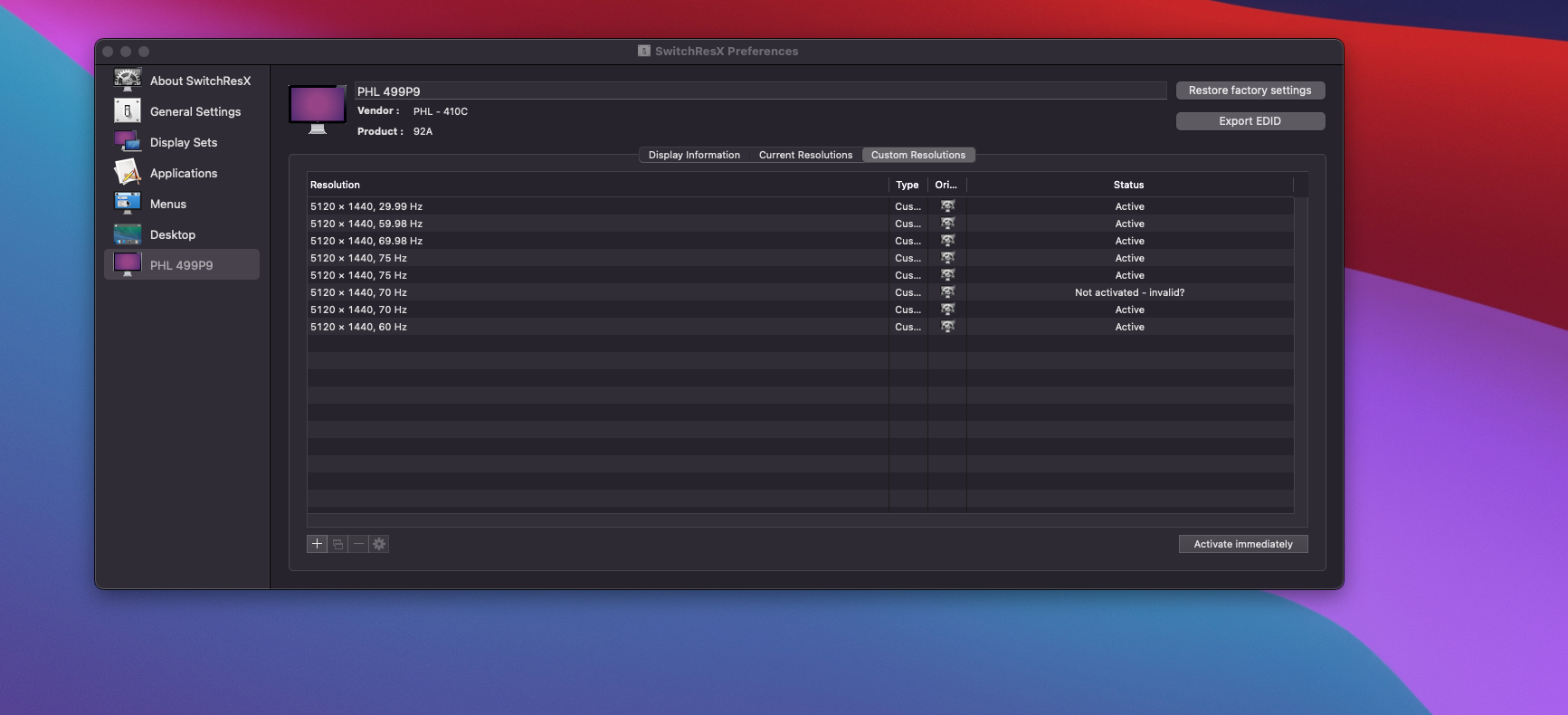This screenshot has width=1568, height=715.
Task: Click General Settings label in sidebar
Action: (x=195, y=111)
